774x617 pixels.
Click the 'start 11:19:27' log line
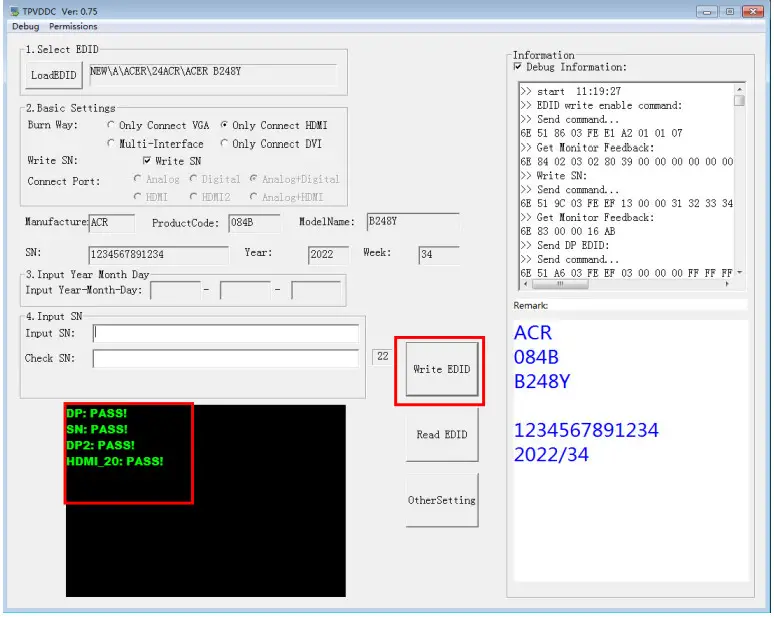click(571, 91)
